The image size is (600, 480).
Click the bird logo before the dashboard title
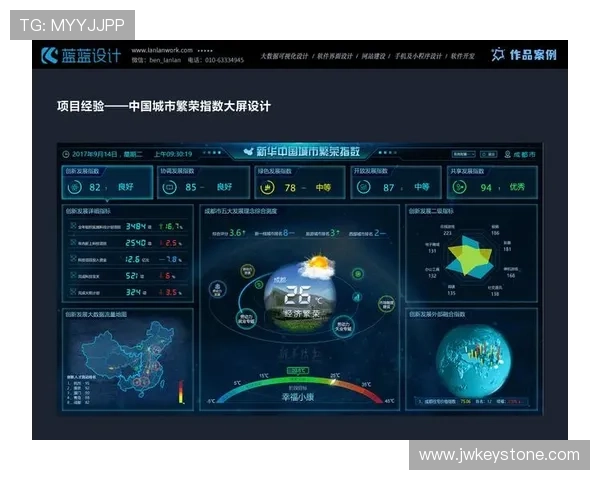249,152
